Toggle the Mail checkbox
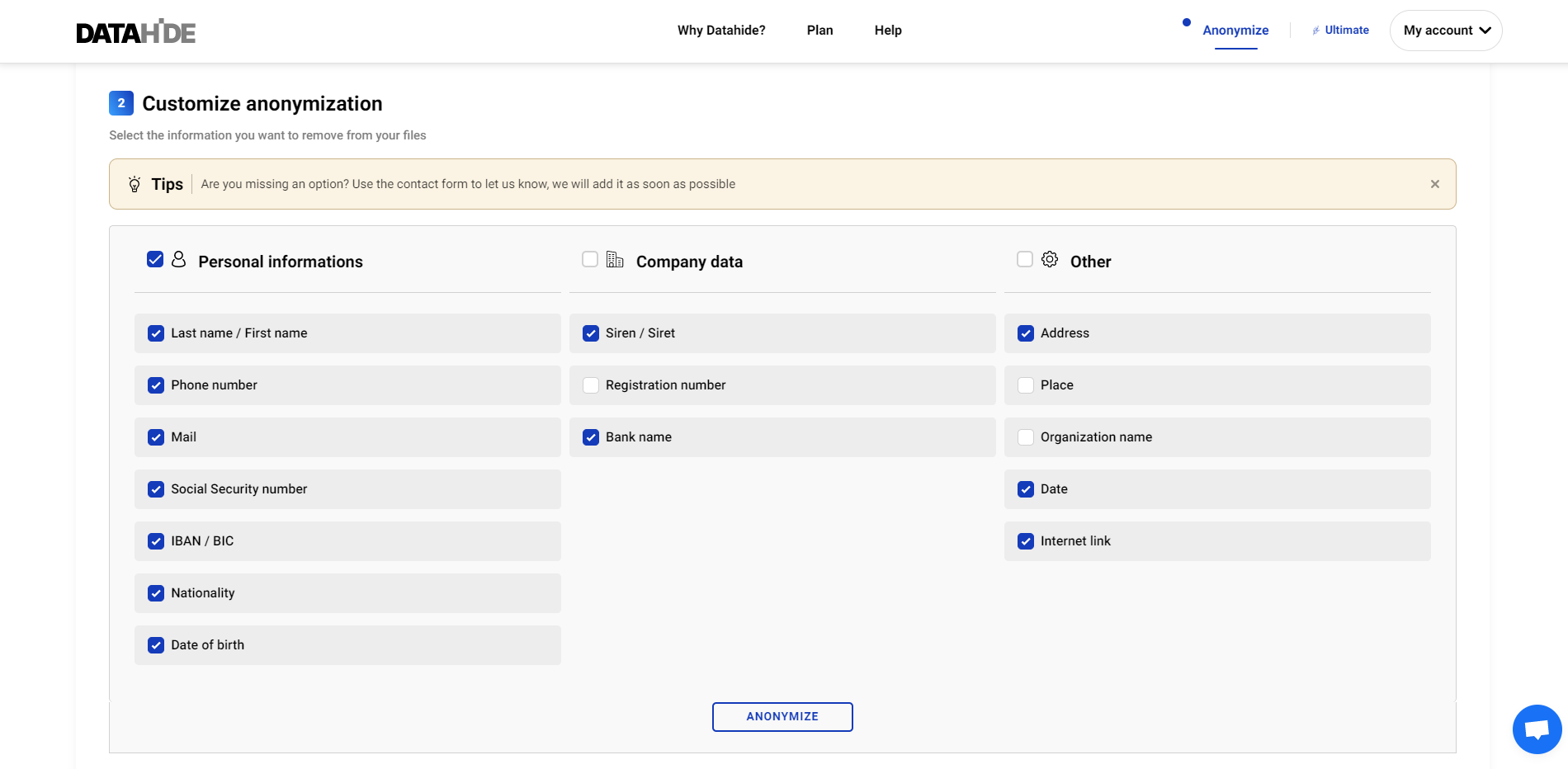The height and width of the screenshot is (769, 1568). click(x=156, y=437)
